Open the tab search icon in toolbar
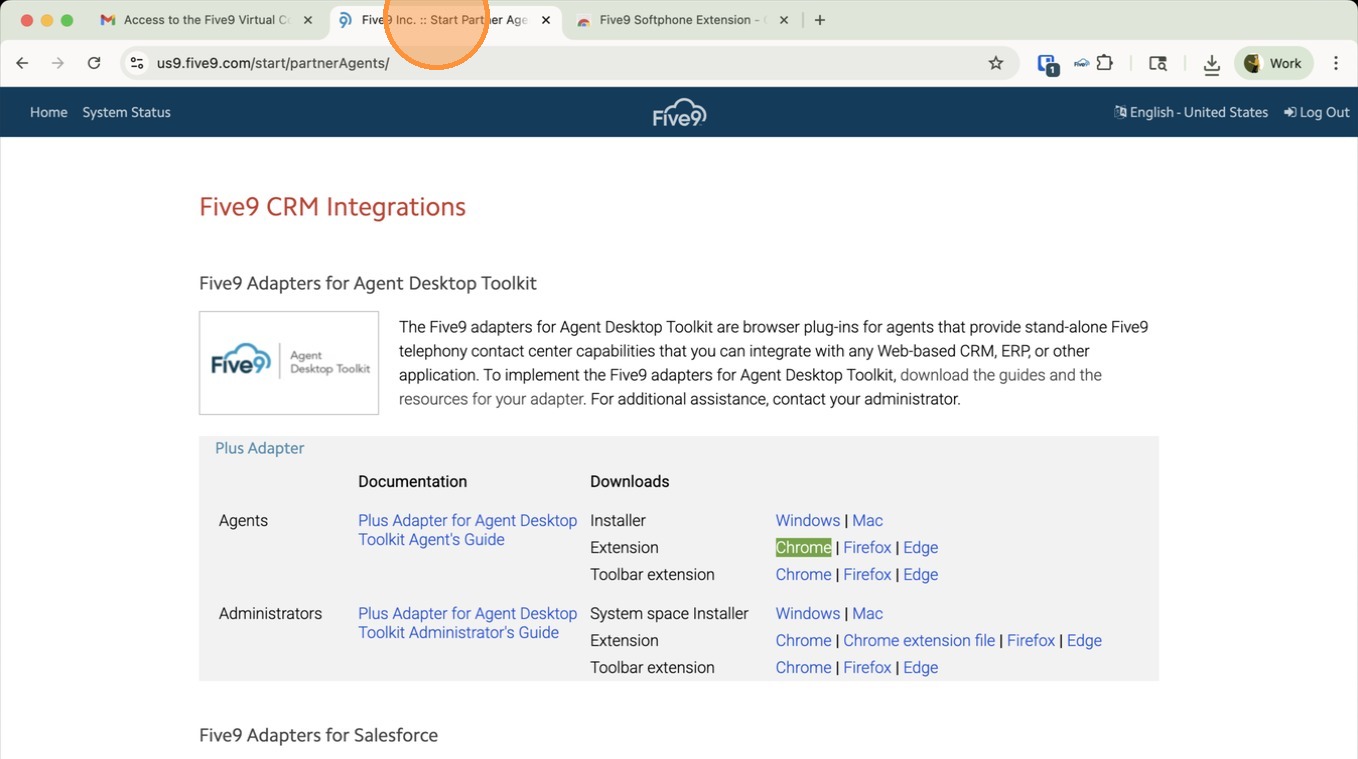 point(1158,63)
